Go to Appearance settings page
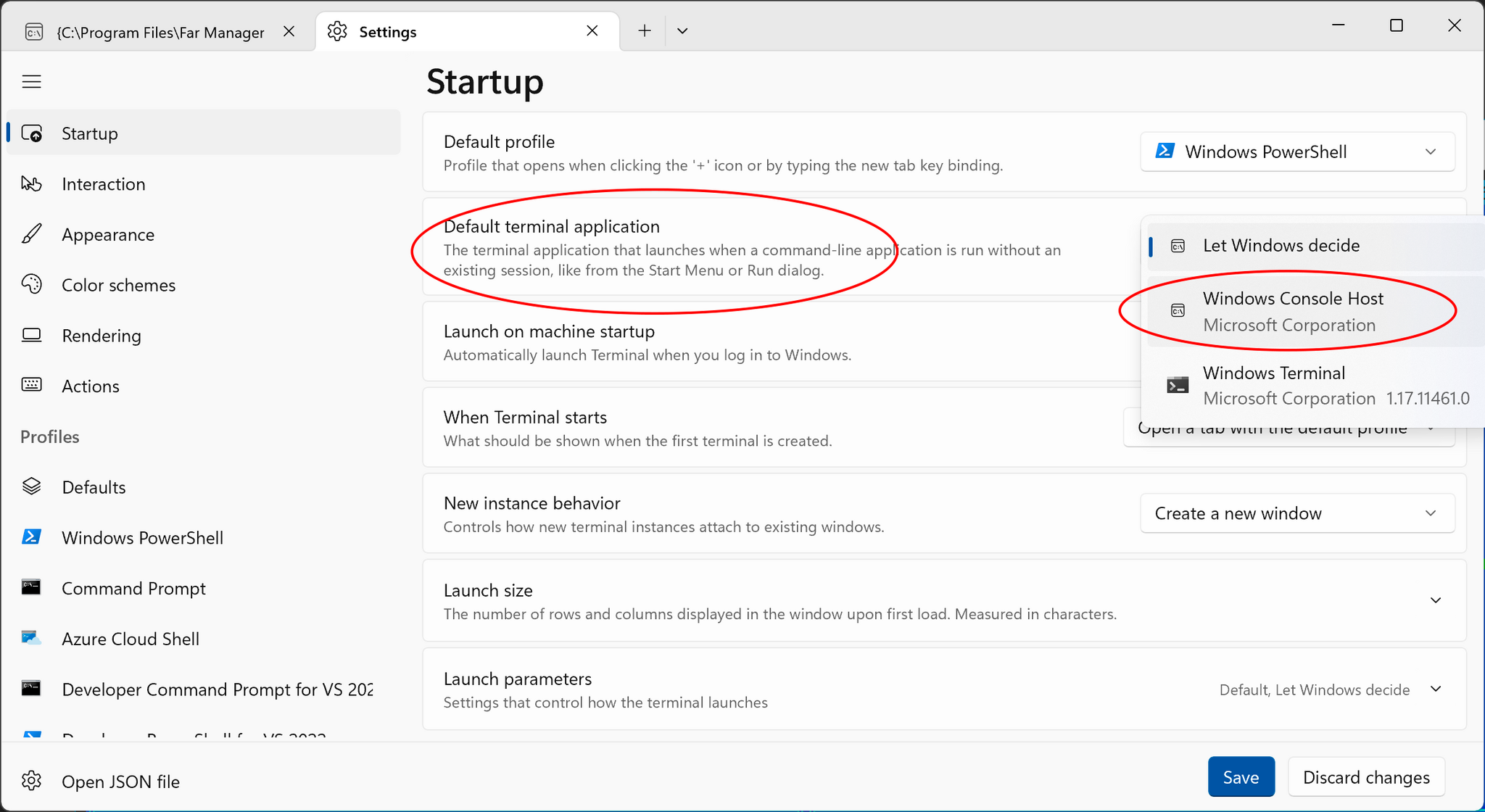This screenshot has height=812, width=1485. 203,234
